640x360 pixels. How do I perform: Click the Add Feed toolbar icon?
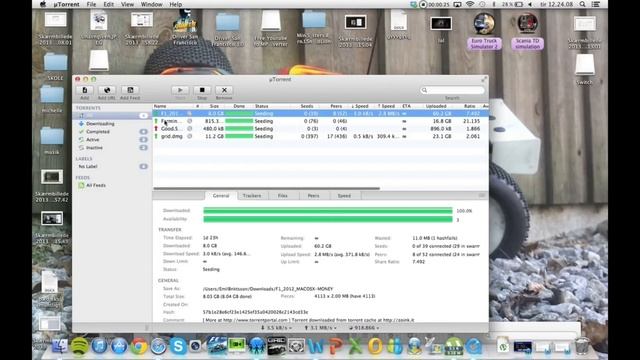(130, 90)
